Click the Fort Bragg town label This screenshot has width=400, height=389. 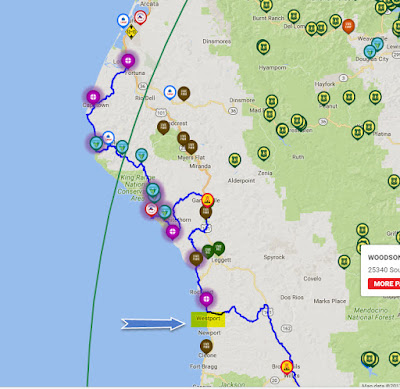pyautogui.click(x=203, y=366)
